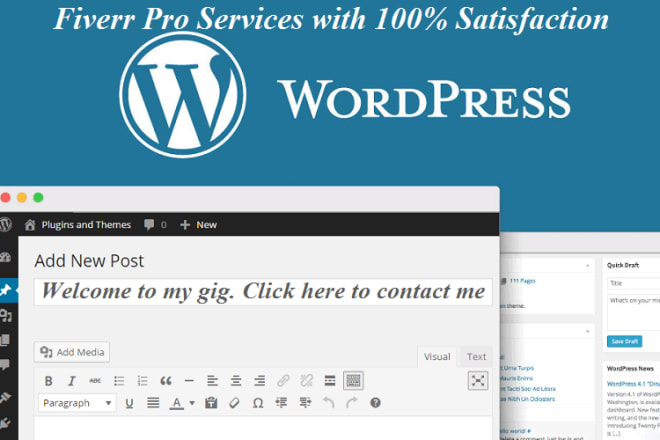The image size is (660, 440).
Task: Paste as plain text
Action: 211,403
